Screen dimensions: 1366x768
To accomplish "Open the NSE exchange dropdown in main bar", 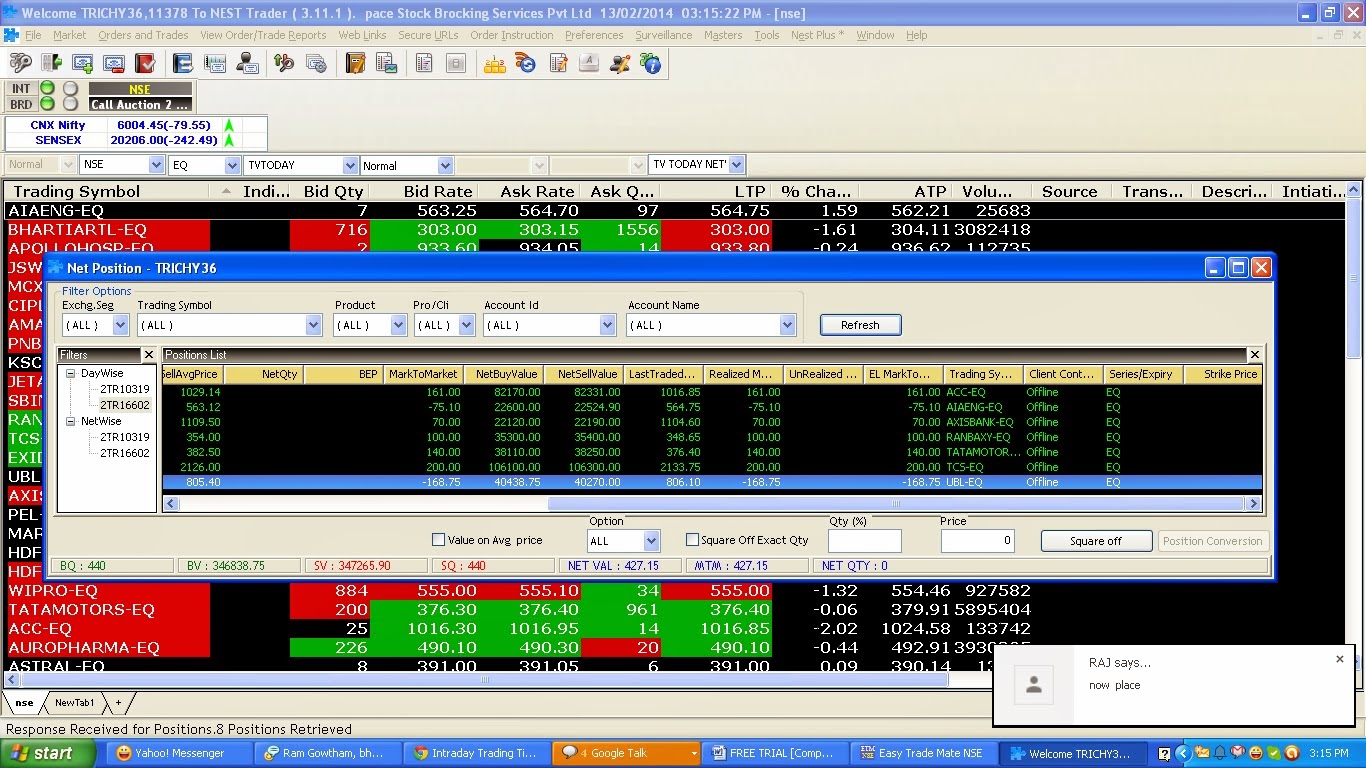I will point(156,165).
